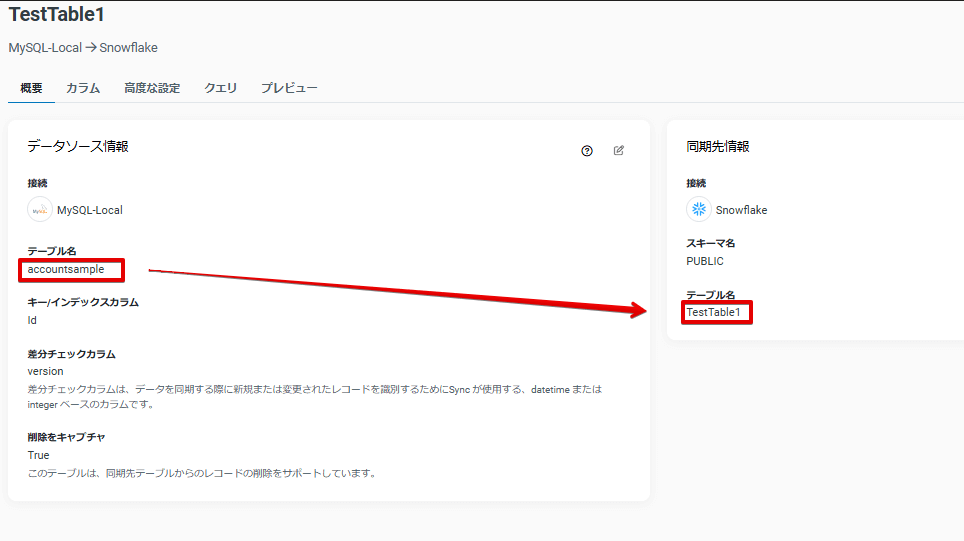This screenshot has height=541, width=964.
Task: Switch to the クエリ tab
Action: click(221, 88)
